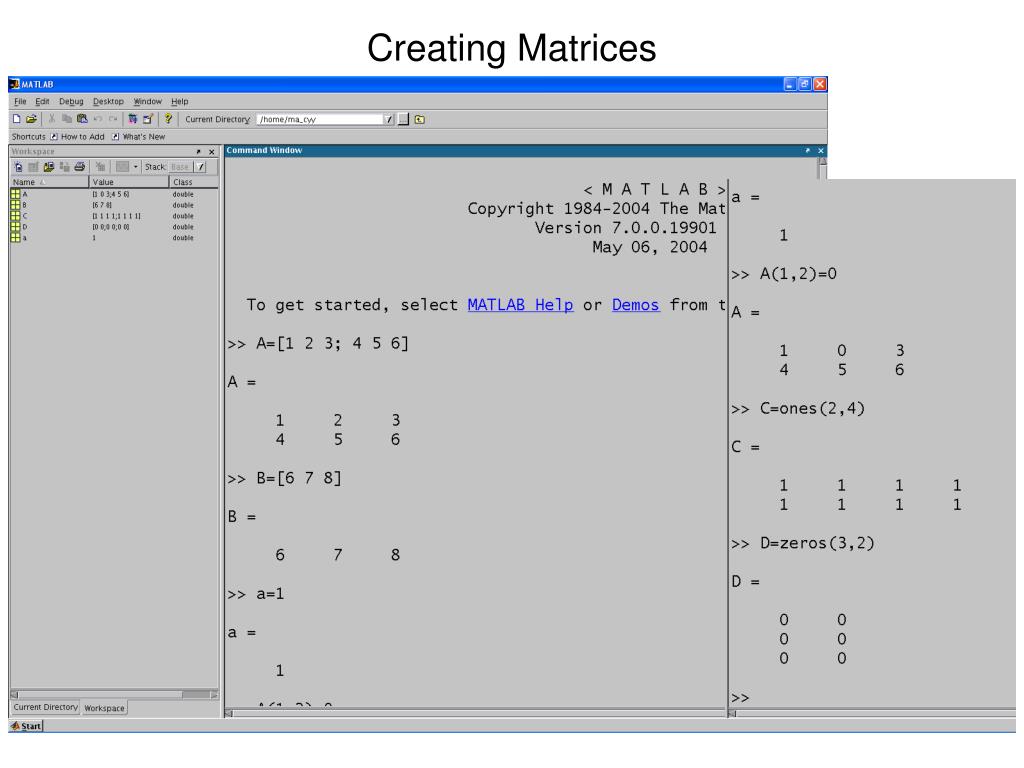Click the Command Window horizontal scrollbar
This screenshot has height=768, width=1024.
click(476, 713)
